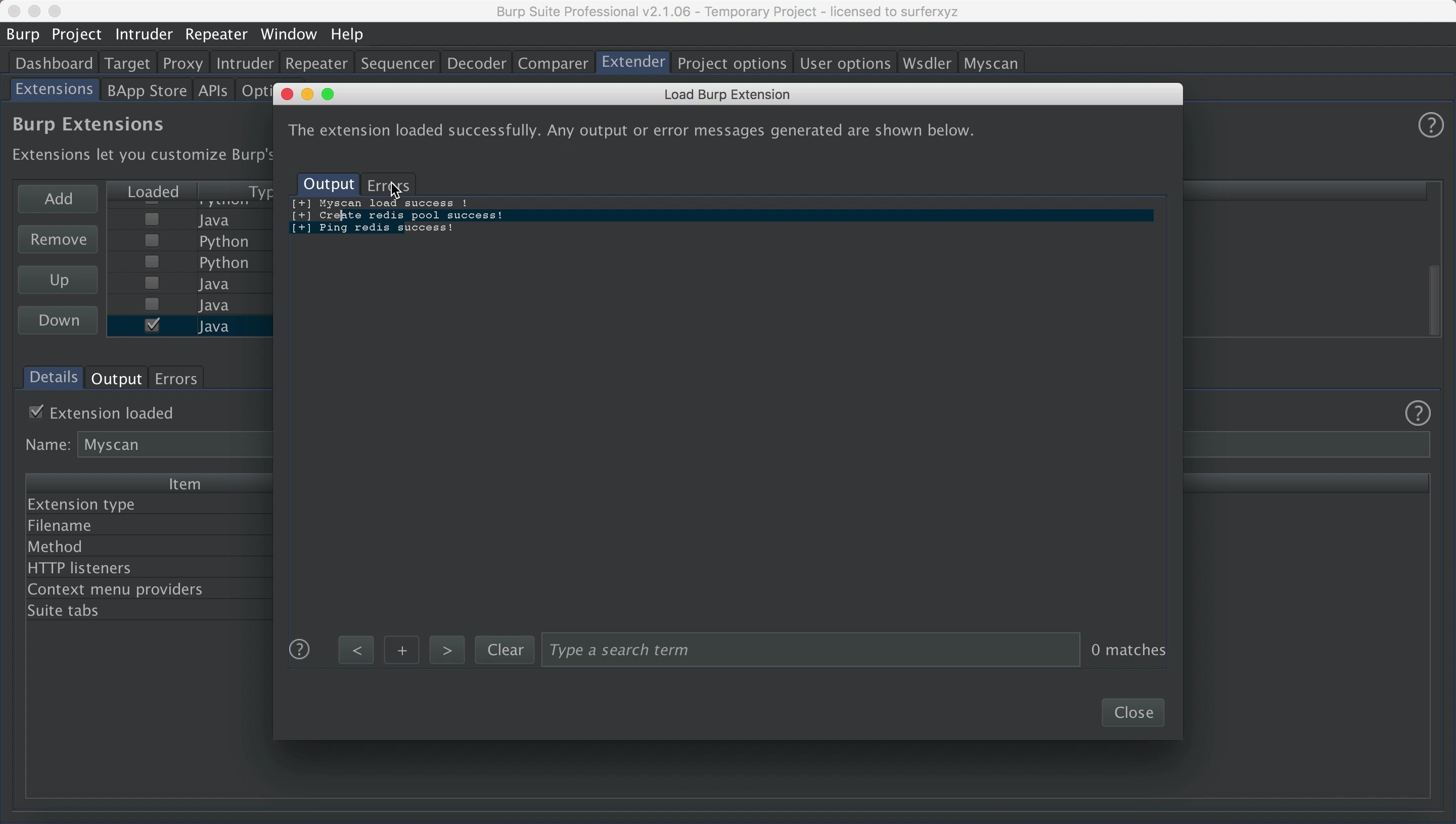Viewport: 1456px width, 824px height.
Task: Click the Clear search button
Action: [505, 650]
